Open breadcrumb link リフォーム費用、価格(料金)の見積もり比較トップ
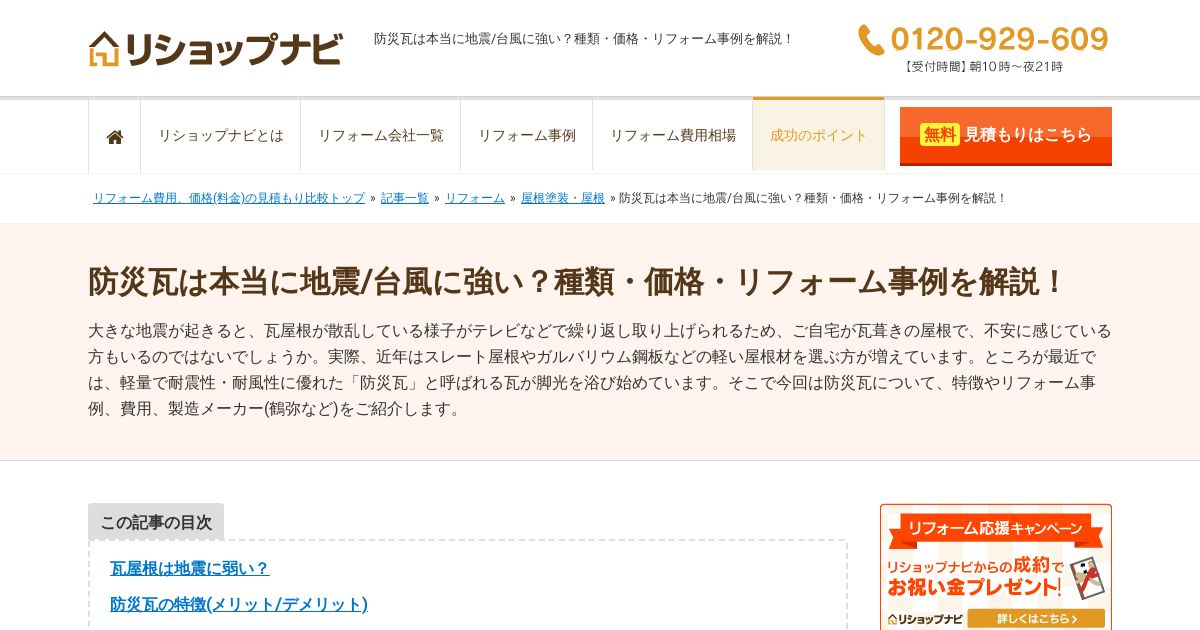Viewport: 1200px width, 630px height. pos(229,198)
